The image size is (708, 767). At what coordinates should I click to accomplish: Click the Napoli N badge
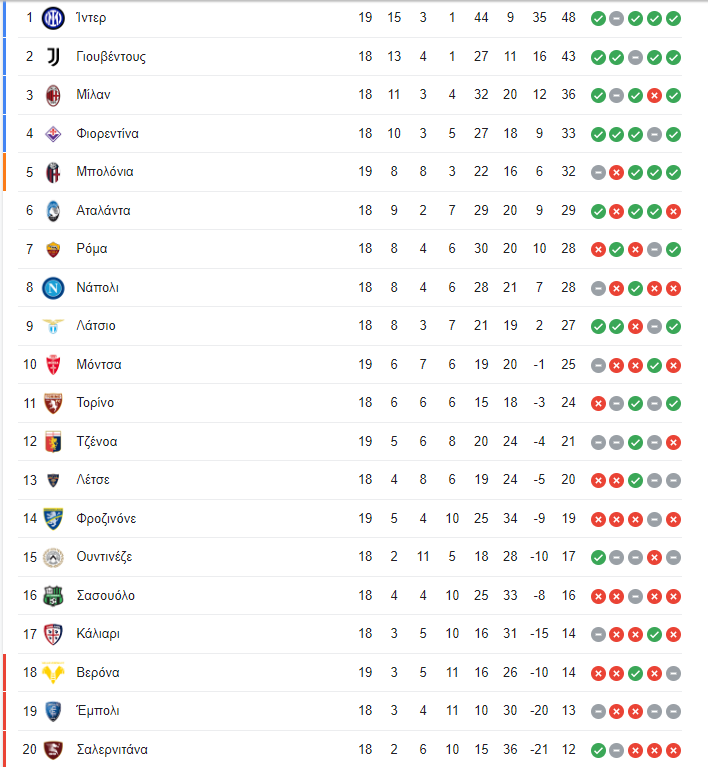(53, 288)
